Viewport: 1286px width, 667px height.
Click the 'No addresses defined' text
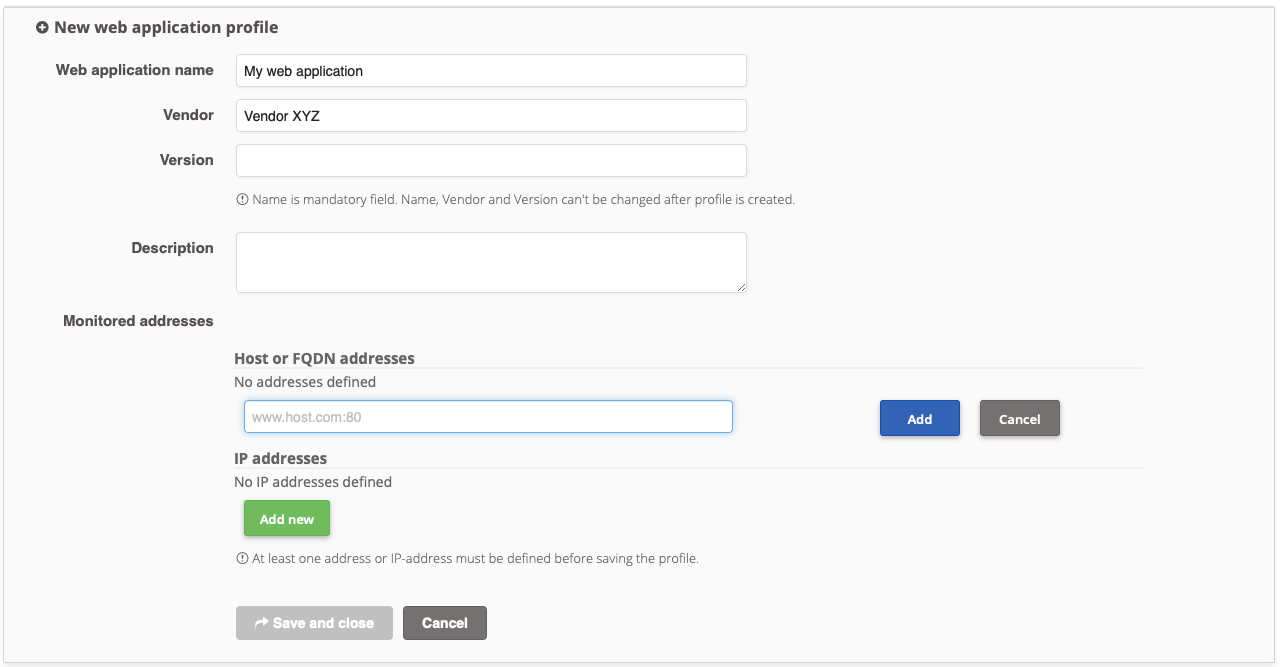(305, 382)
